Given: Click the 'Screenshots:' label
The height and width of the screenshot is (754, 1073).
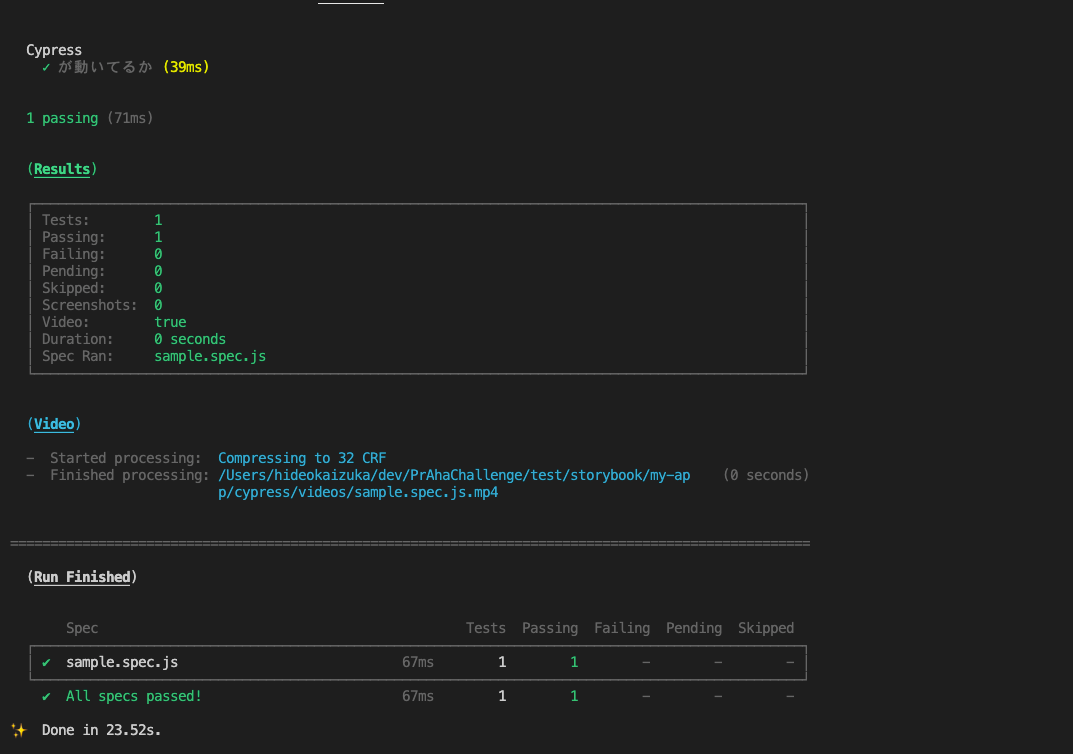Looking at the screenshot, I should point(90,305).
